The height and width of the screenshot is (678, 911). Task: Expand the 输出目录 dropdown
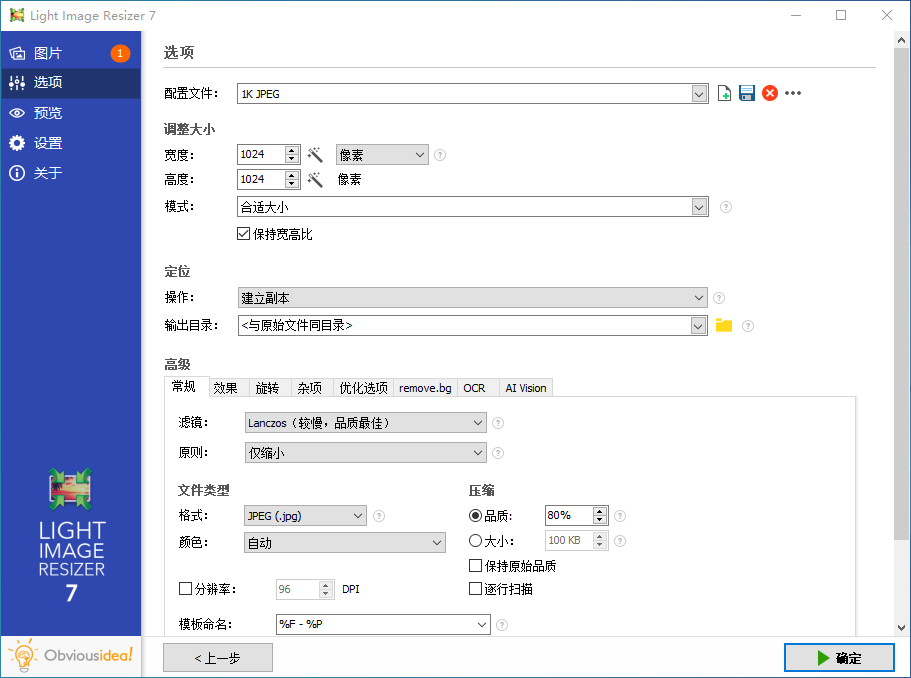click(698, 326)
